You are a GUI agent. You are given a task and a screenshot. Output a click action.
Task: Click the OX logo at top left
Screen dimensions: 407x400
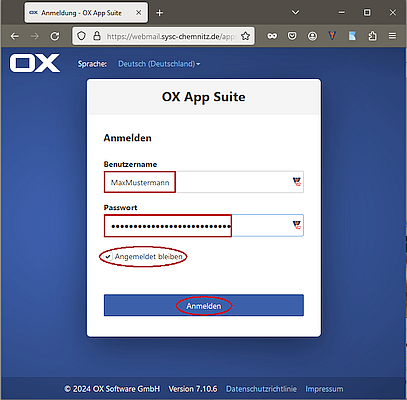pyautogui.click(x=35, y=63)
